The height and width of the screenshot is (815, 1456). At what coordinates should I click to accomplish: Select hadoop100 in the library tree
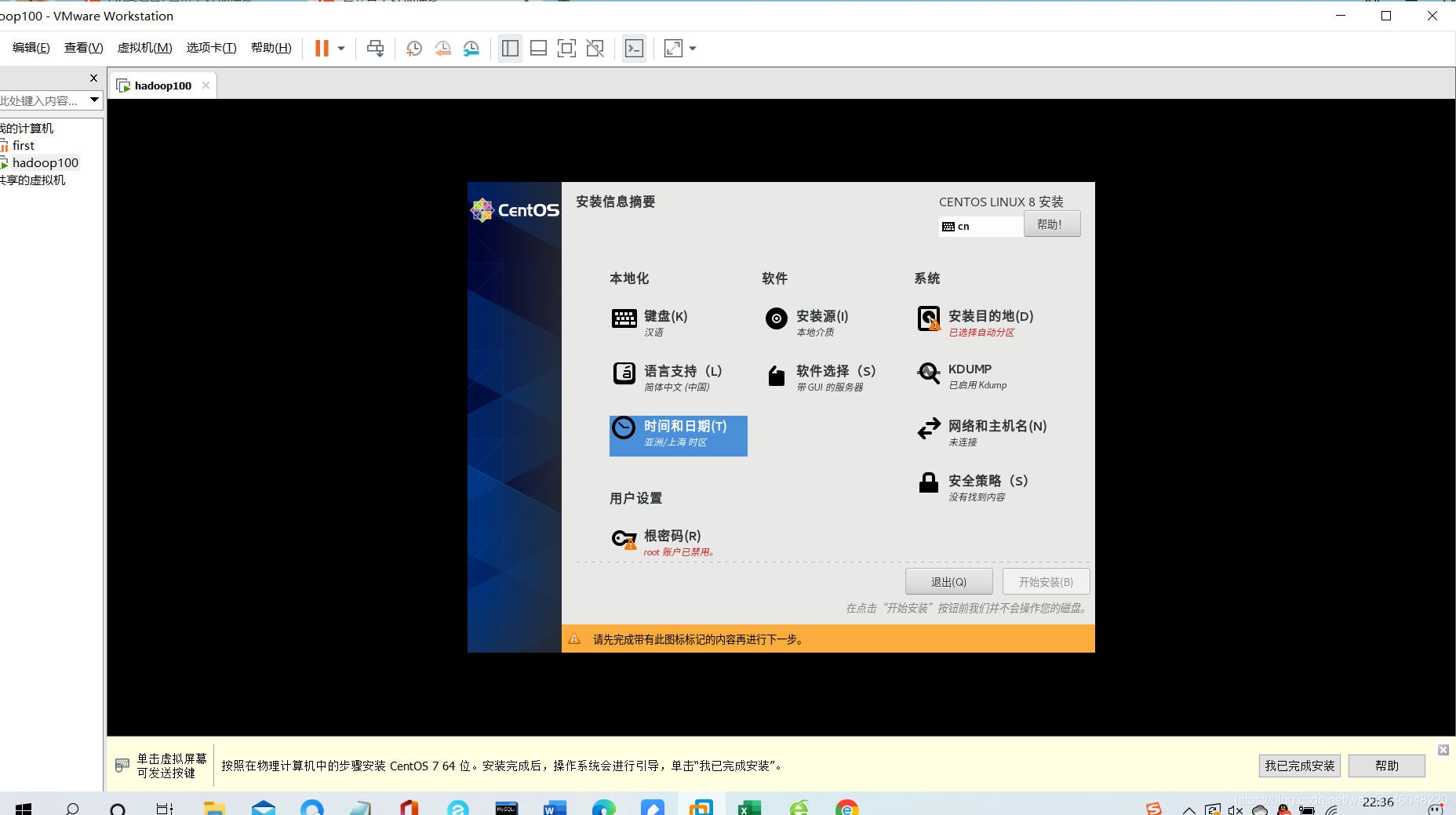coord(45,162)
